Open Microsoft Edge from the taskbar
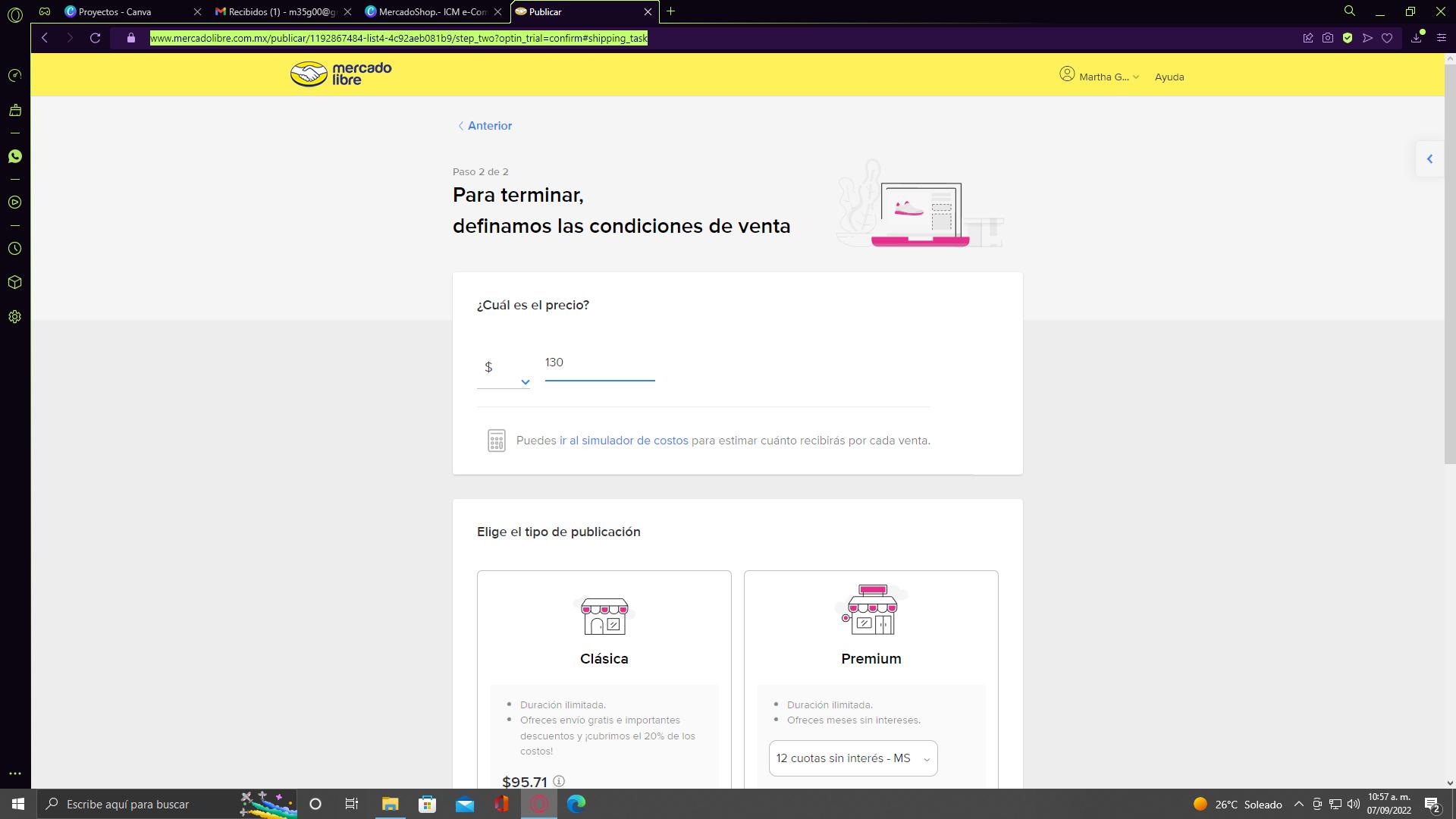 [x=576, y=804]
